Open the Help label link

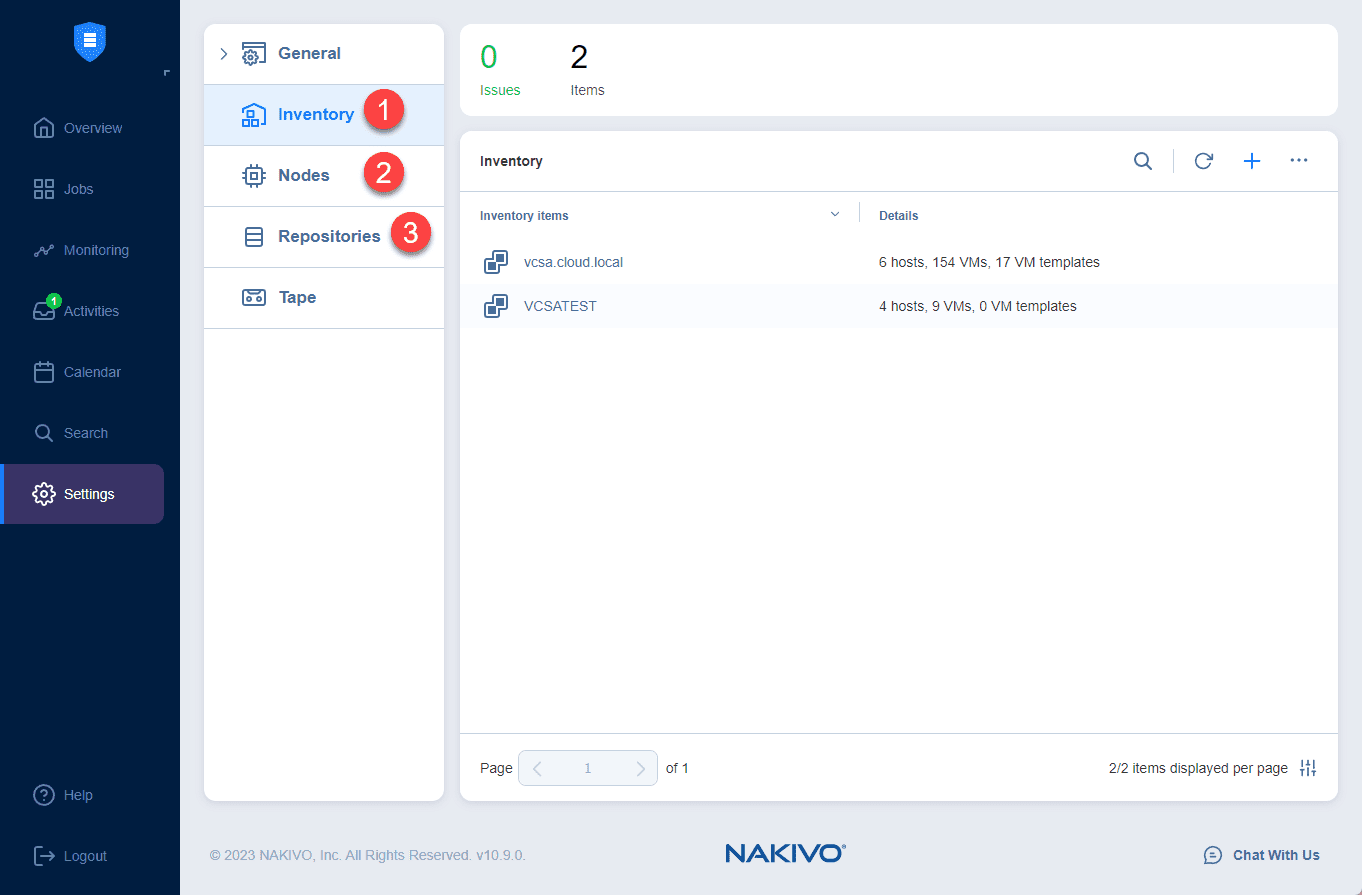pos(78,795)
